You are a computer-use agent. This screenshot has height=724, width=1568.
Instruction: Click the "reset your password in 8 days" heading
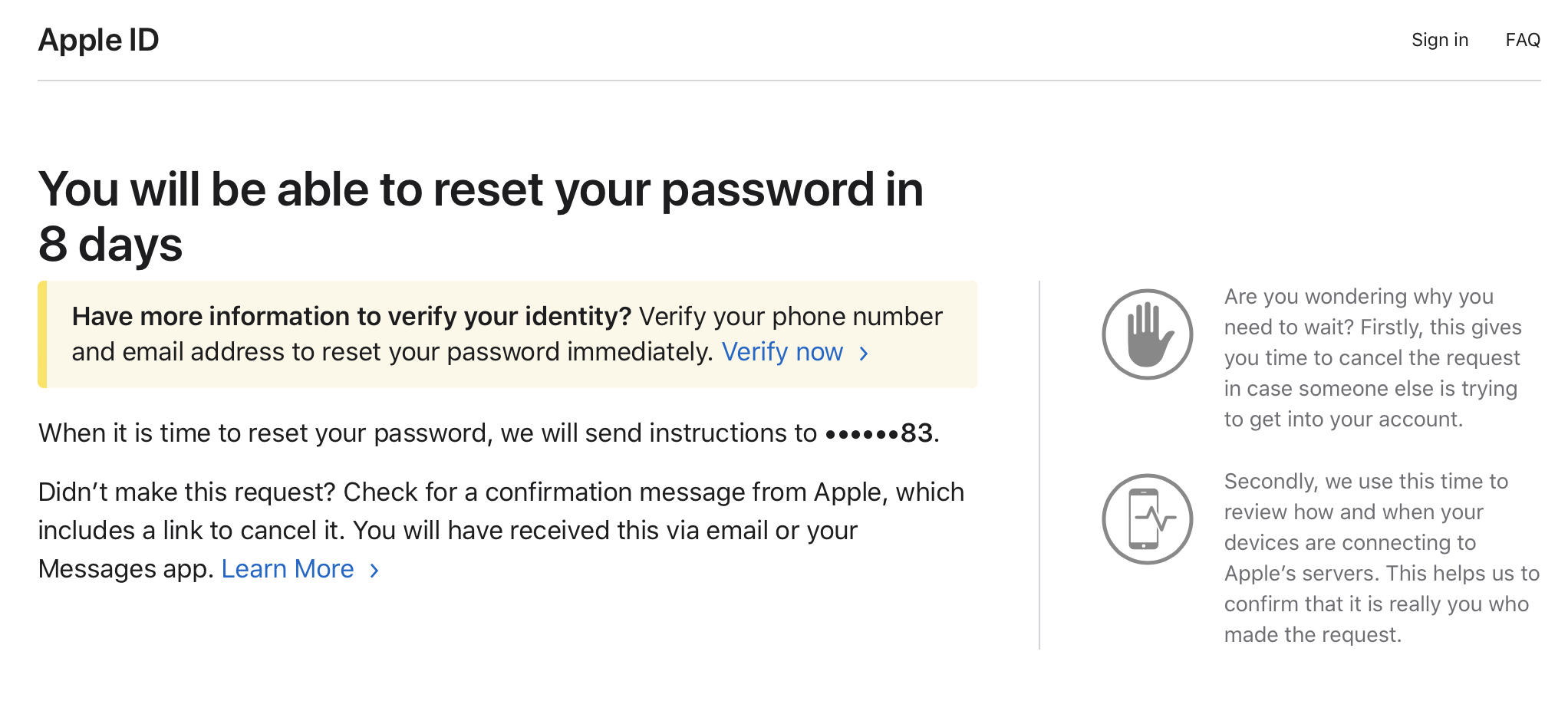point(480,190)
